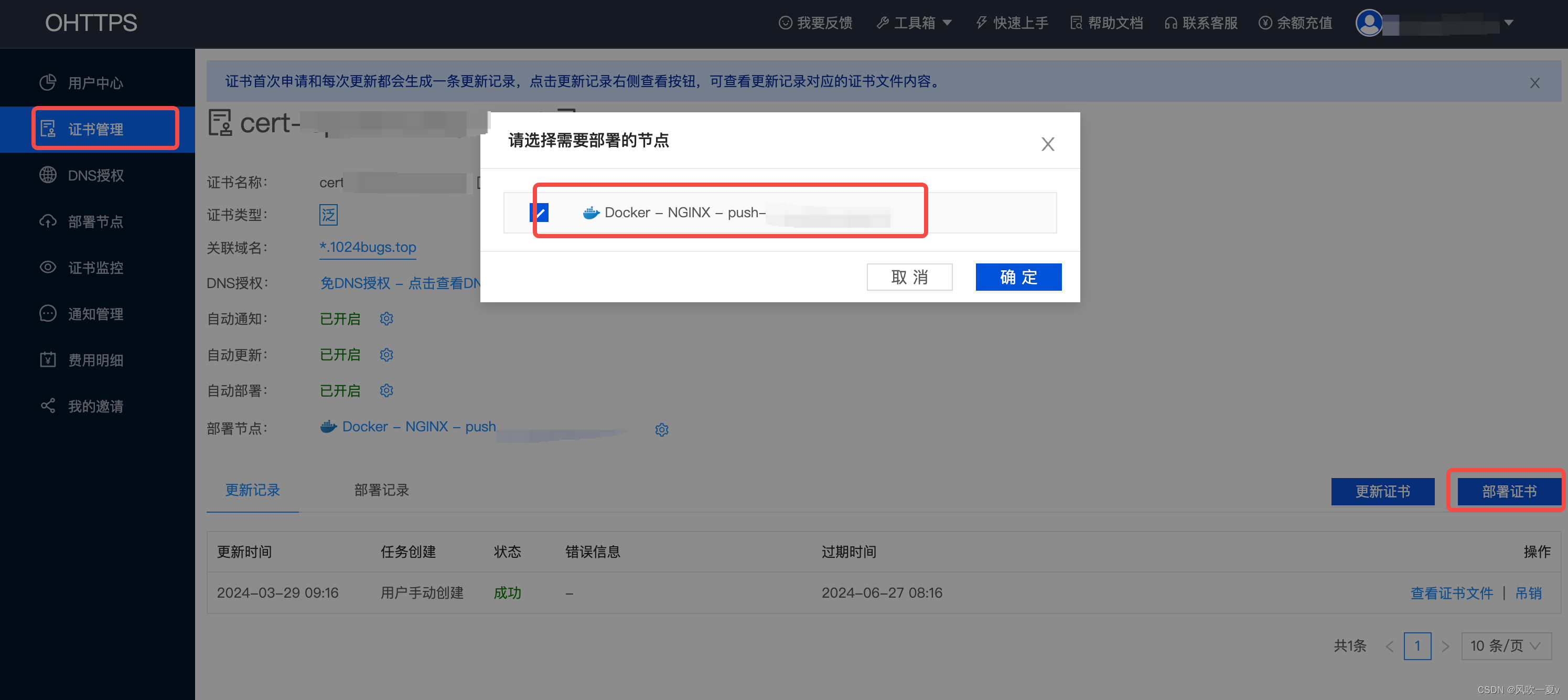Screen dimensions: 1568x700
Task: Open 快速上手 quick start link
Action: tap(1012, 23)
